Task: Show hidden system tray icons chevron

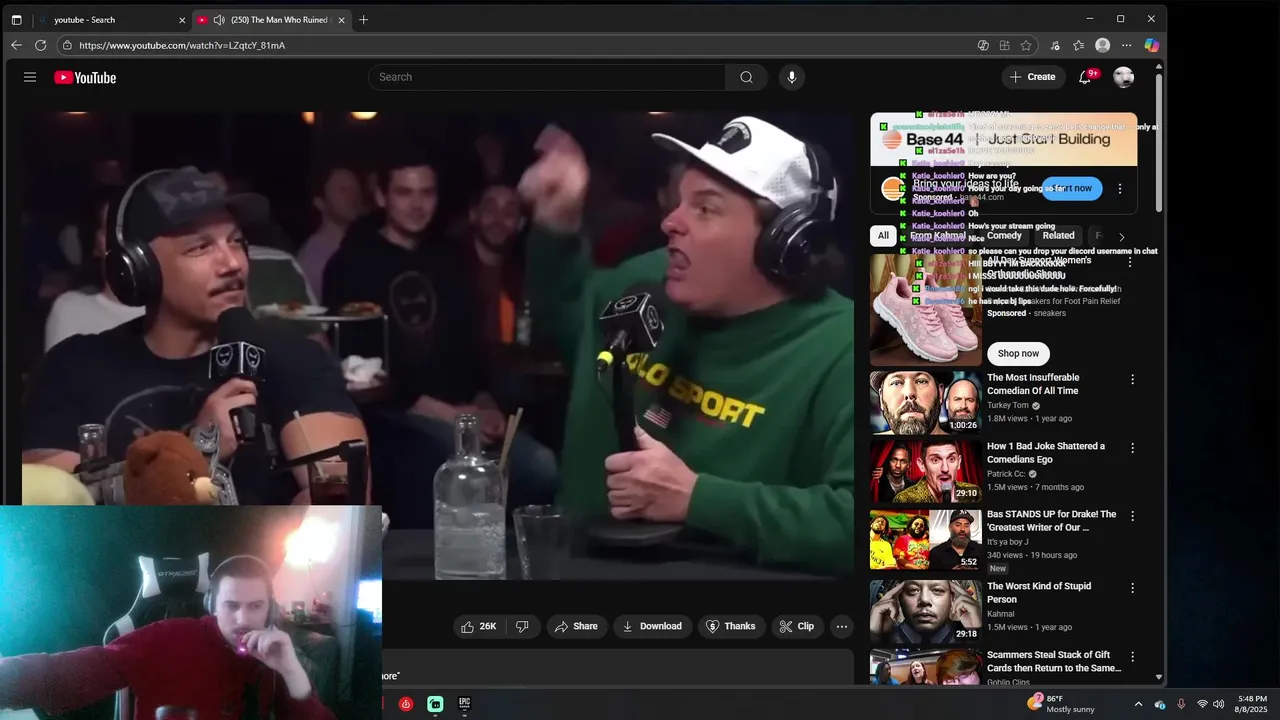Action: pos(1138,704)
